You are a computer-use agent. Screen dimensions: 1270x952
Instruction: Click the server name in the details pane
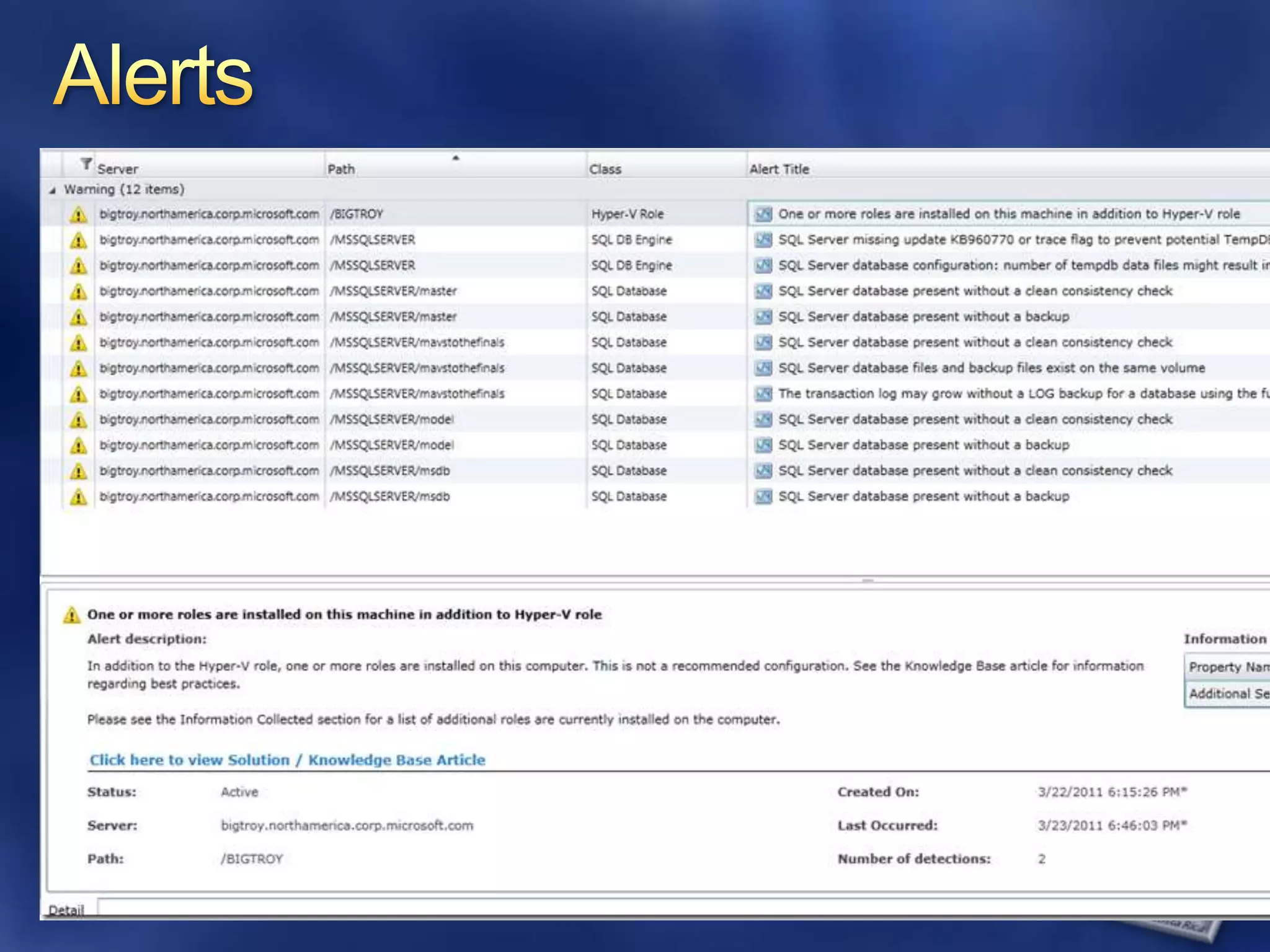coord(347,826)
